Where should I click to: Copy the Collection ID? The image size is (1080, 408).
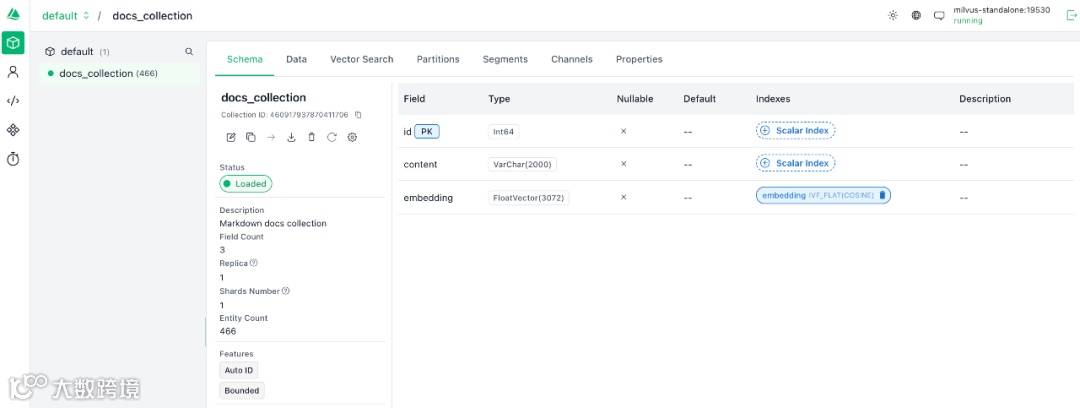(358, 115)
